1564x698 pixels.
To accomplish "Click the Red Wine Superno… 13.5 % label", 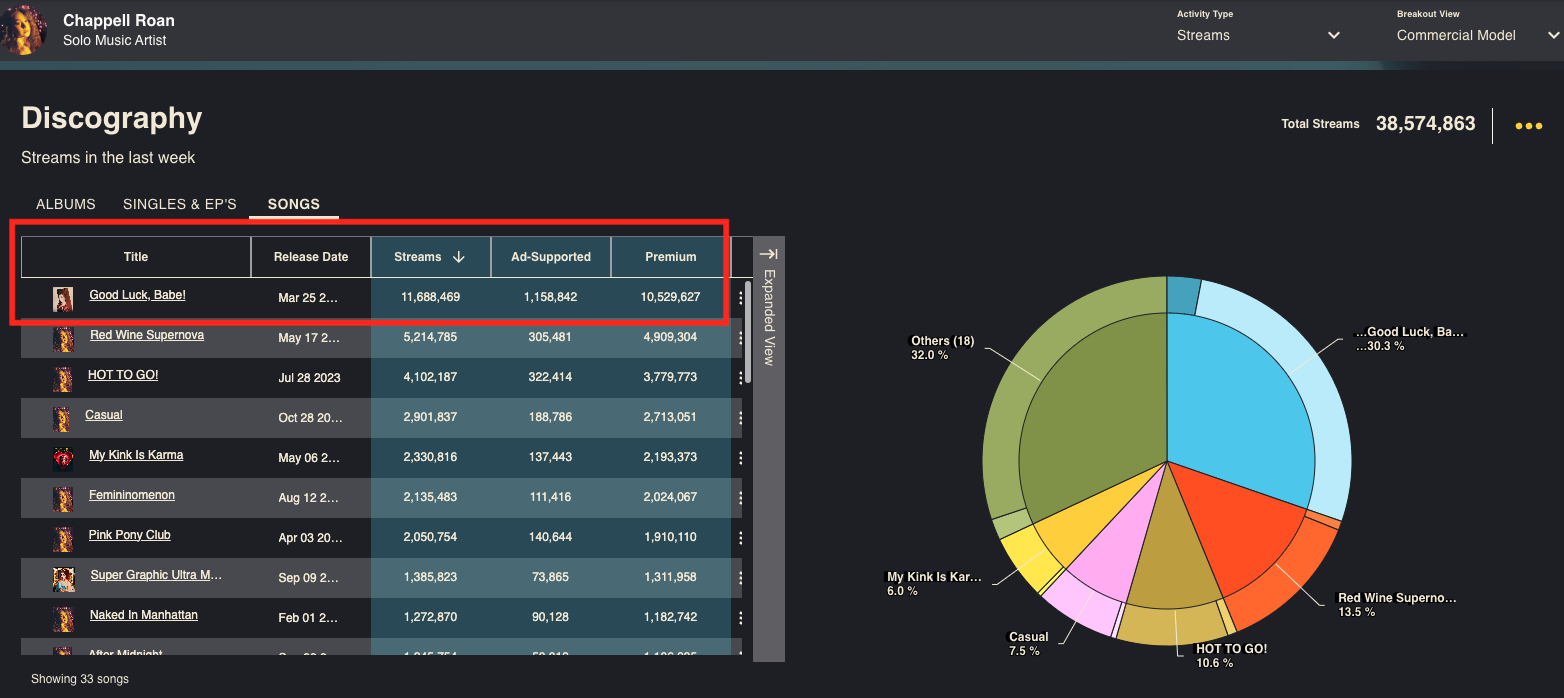I will [1397, 605].
